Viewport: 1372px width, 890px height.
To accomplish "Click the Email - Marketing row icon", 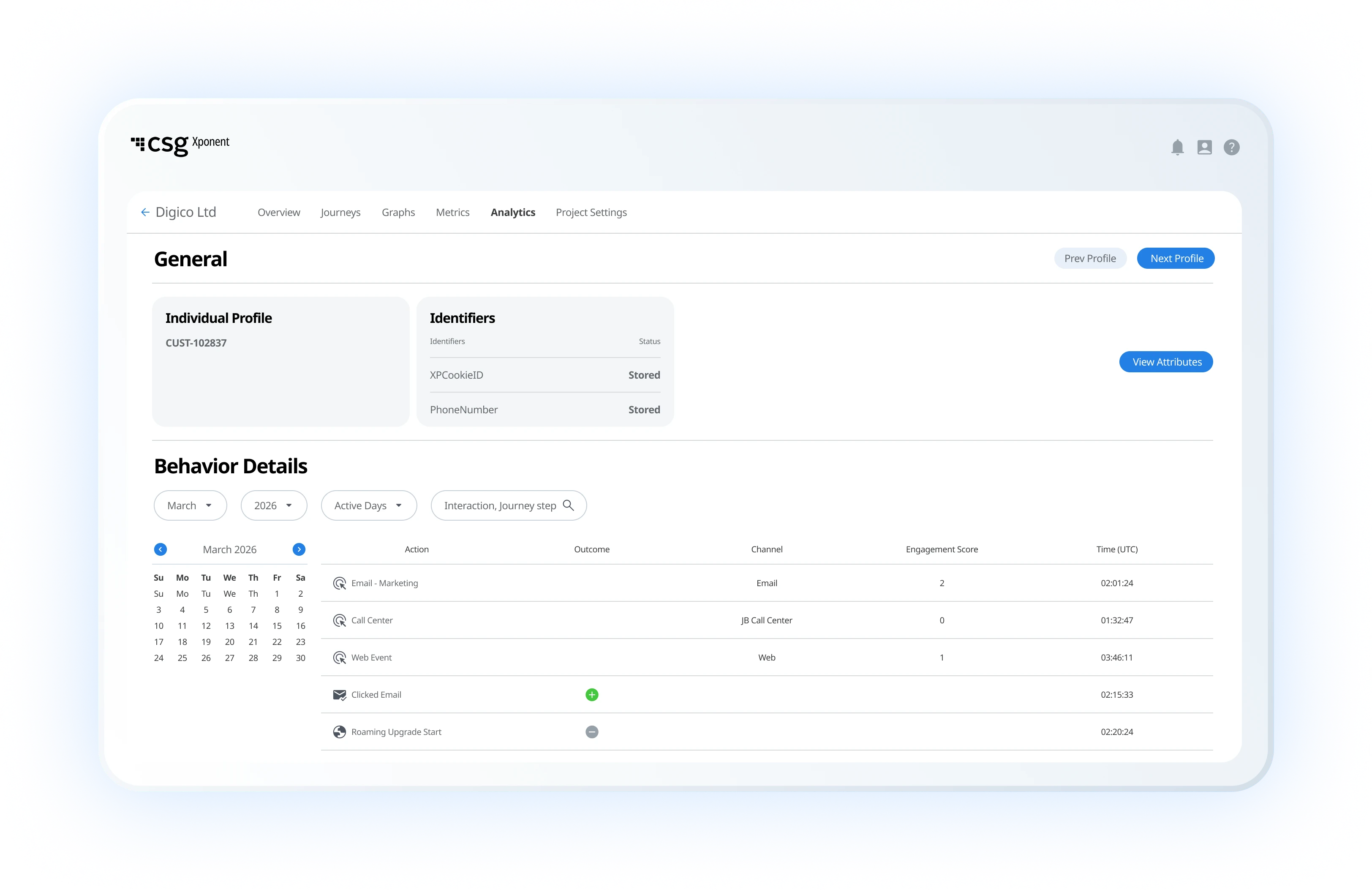I will pos(340,583).
